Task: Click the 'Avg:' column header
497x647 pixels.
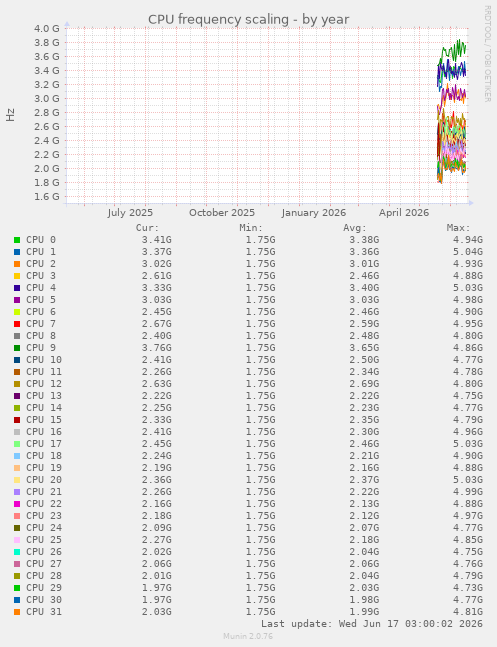Action: click(355, 228)
